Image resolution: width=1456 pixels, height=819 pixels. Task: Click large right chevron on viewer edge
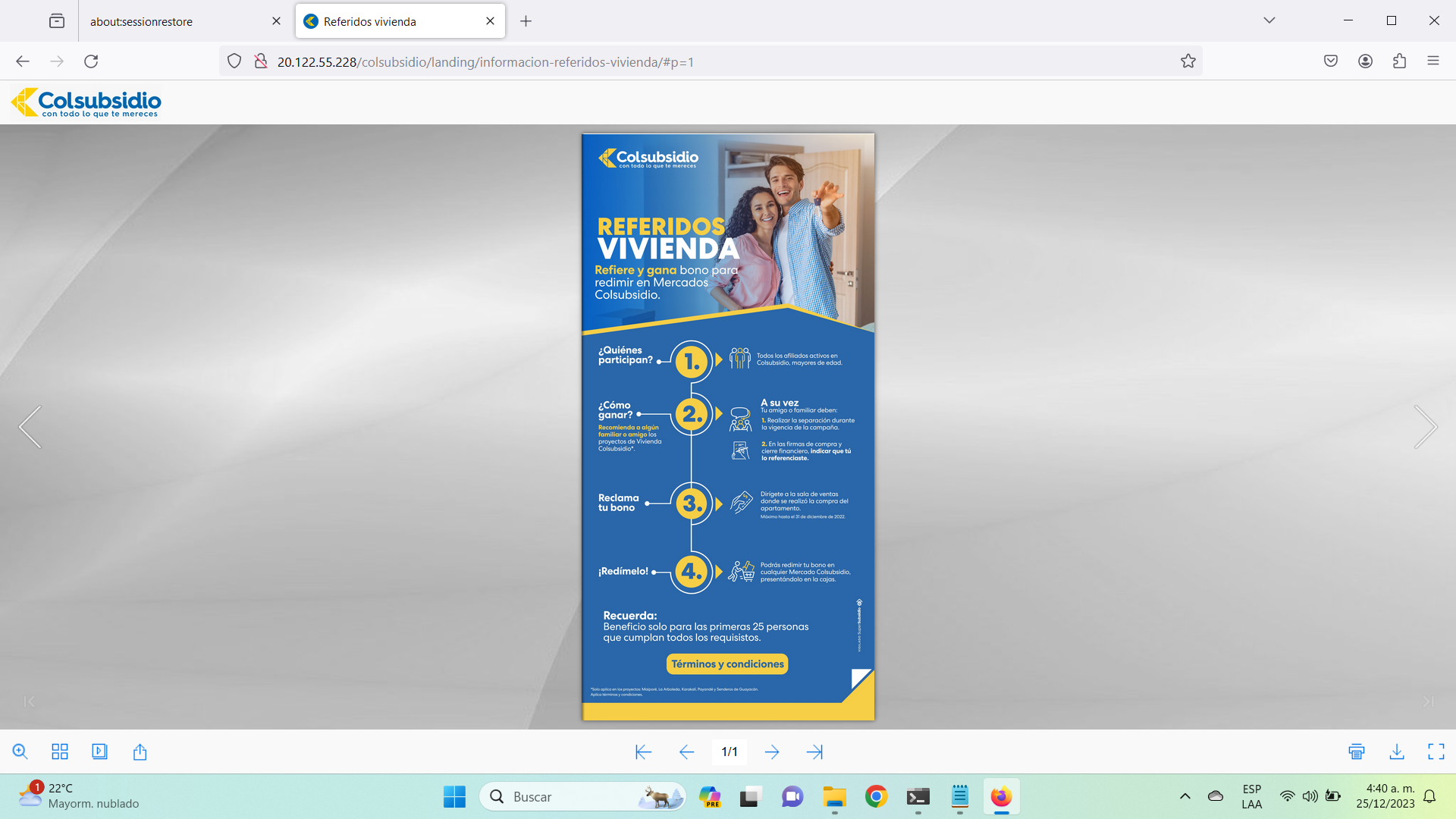point(1425,427)
